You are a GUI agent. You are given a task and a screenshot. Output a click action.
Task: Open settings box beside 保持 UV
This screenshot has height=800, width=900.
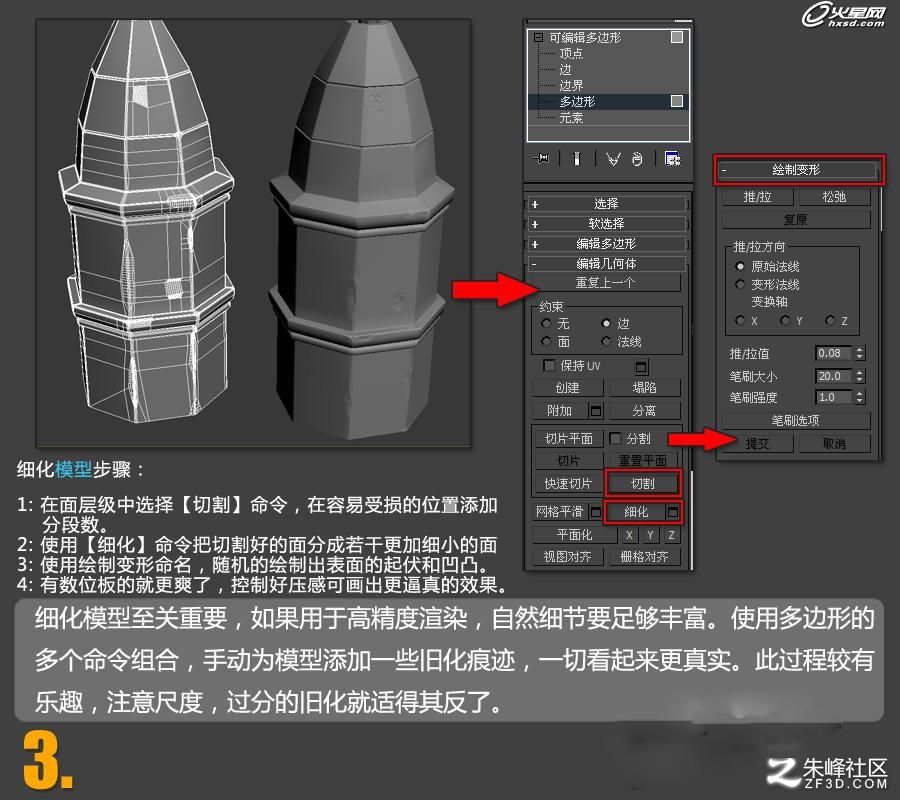[x=642, y=366]
